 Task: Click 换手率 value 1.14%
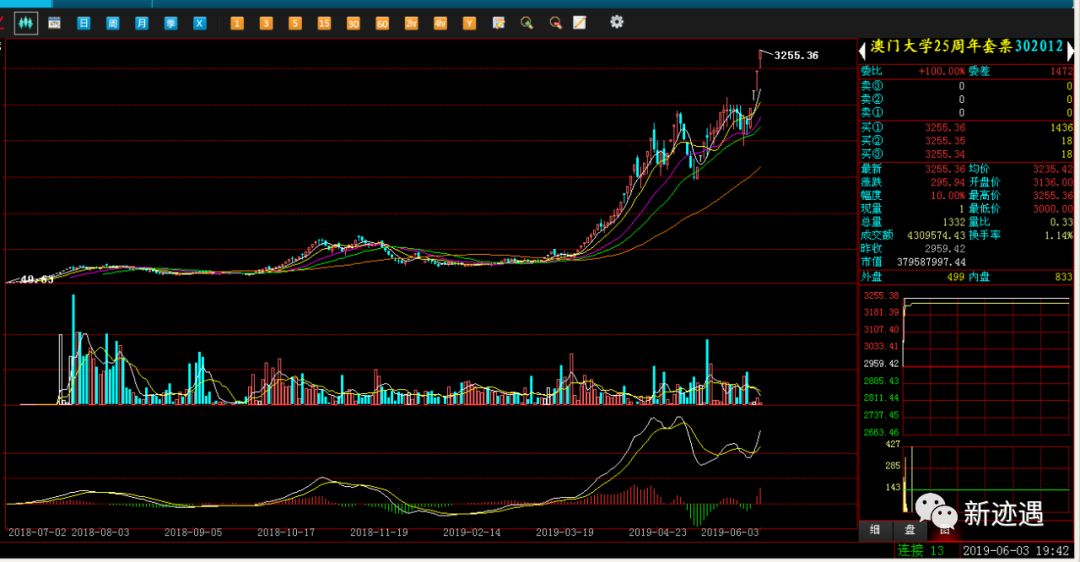(1059, 236)
